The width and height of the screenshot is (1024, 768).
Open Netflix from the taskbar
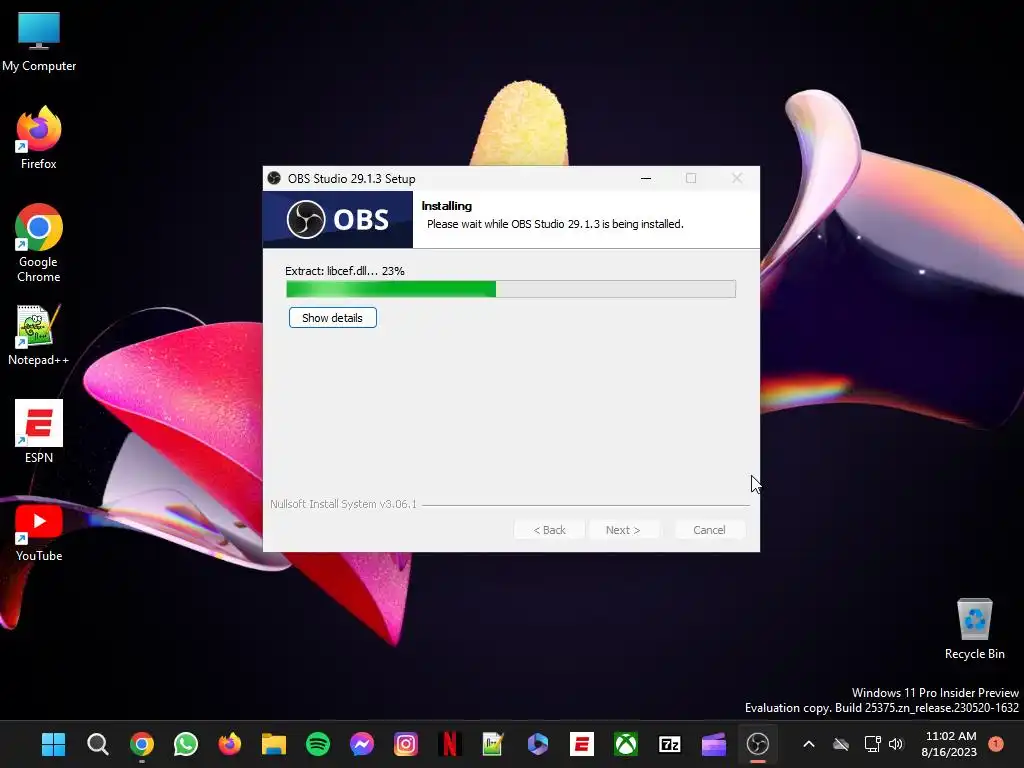click(x=450, y=744)
